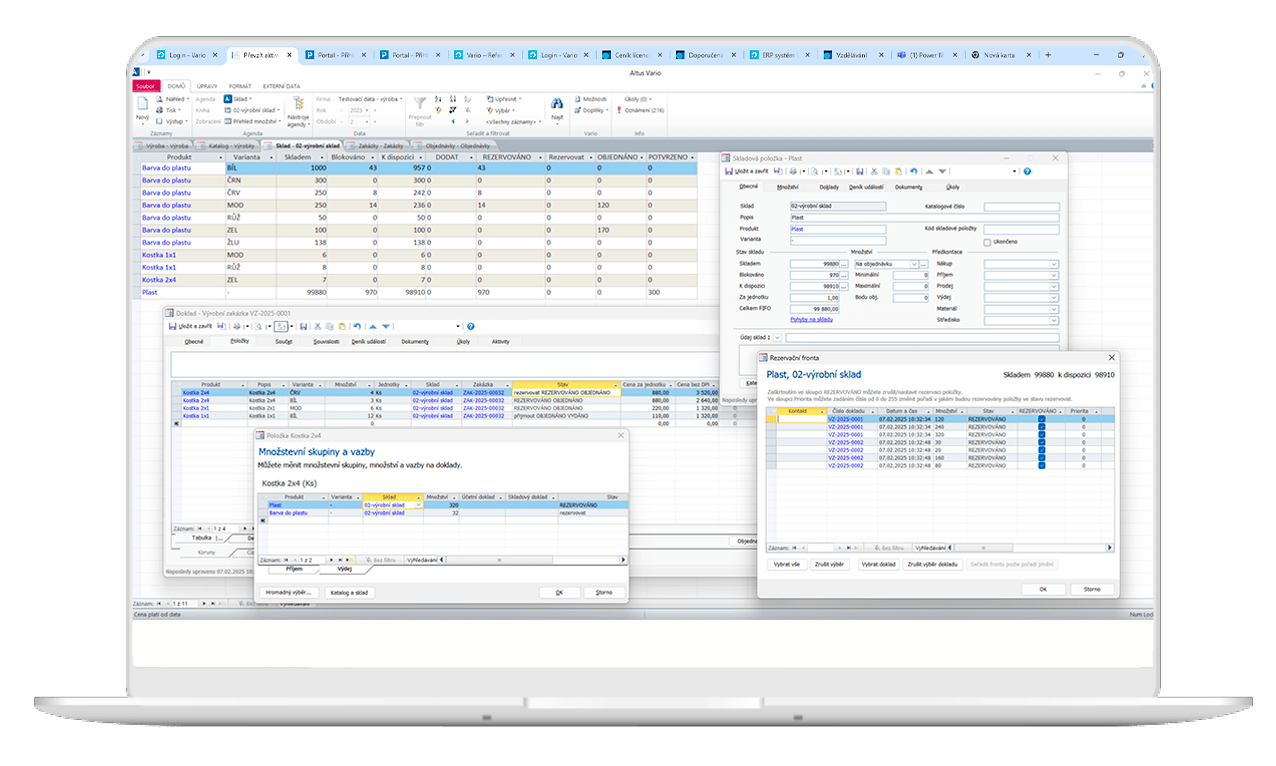
Task: Open the Soubor menu
Action: click(x=146, y=86)
